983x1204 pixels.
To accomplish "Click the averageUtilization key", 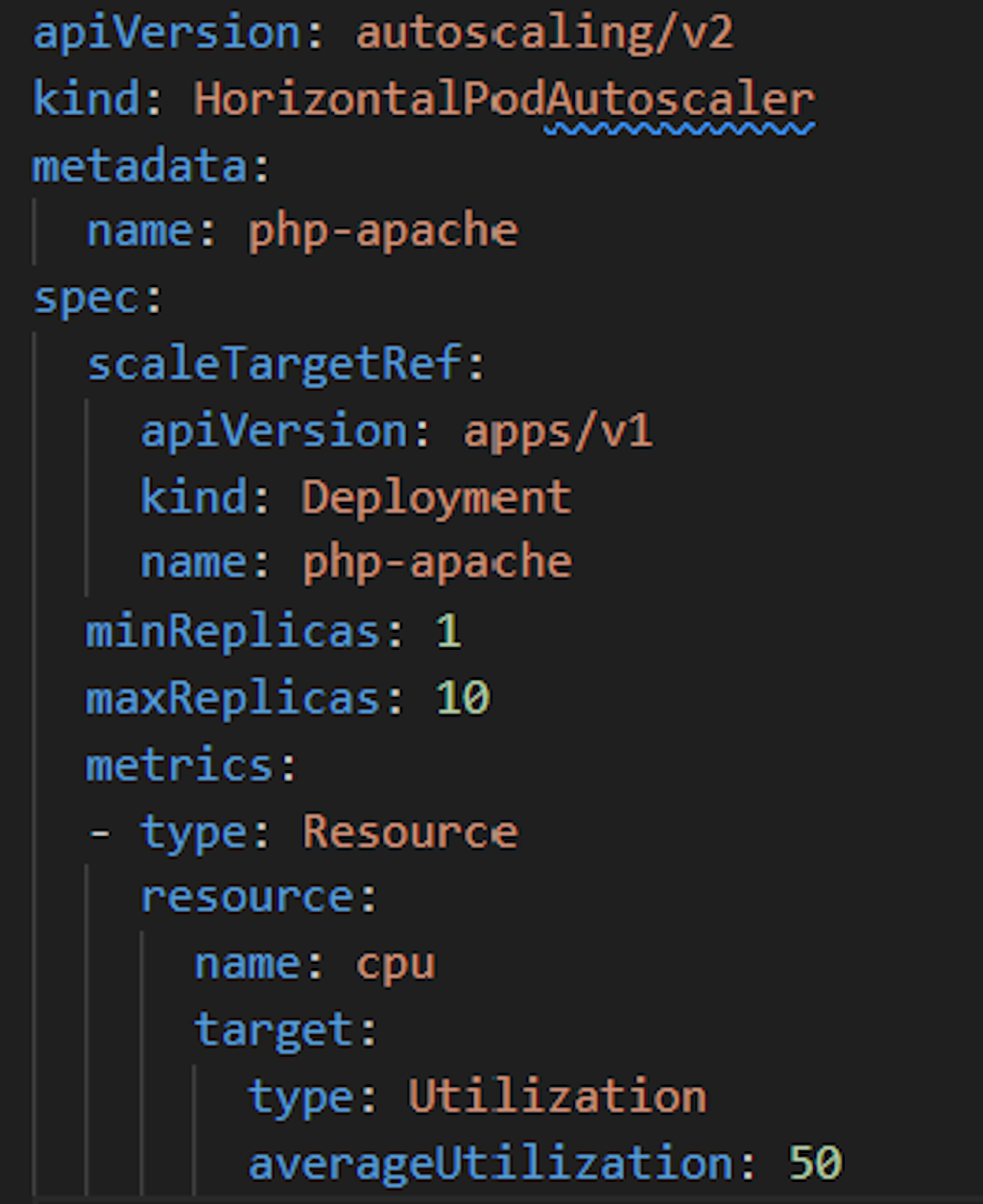I will coord(491,1163).
